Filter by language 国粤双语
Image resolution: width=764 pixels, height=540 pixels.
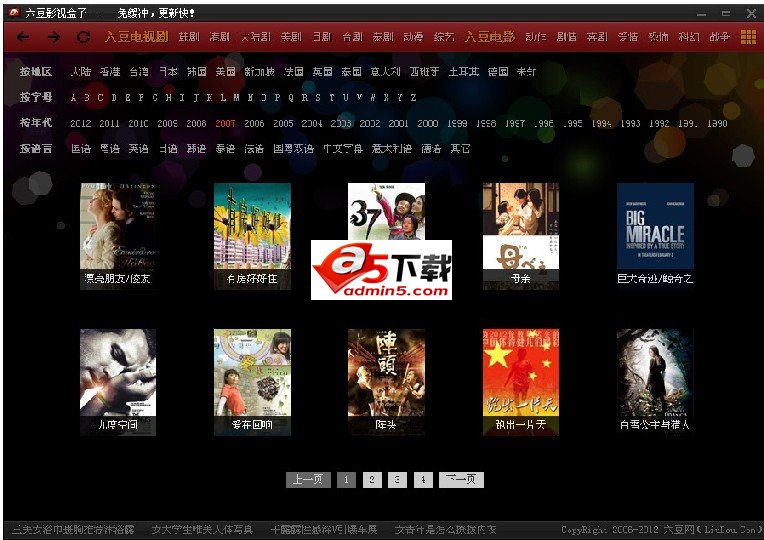tap(293, 149)
